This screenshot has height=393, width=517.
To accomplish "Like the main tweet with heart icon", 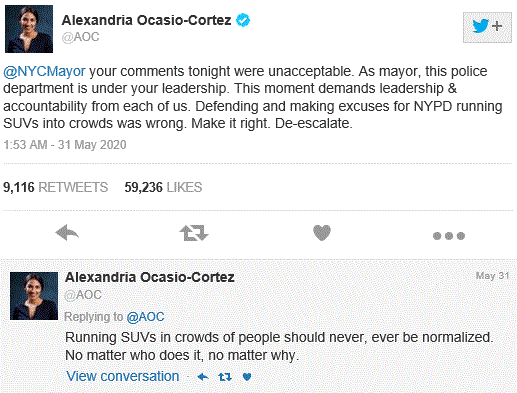I will [x=322, y=233].
